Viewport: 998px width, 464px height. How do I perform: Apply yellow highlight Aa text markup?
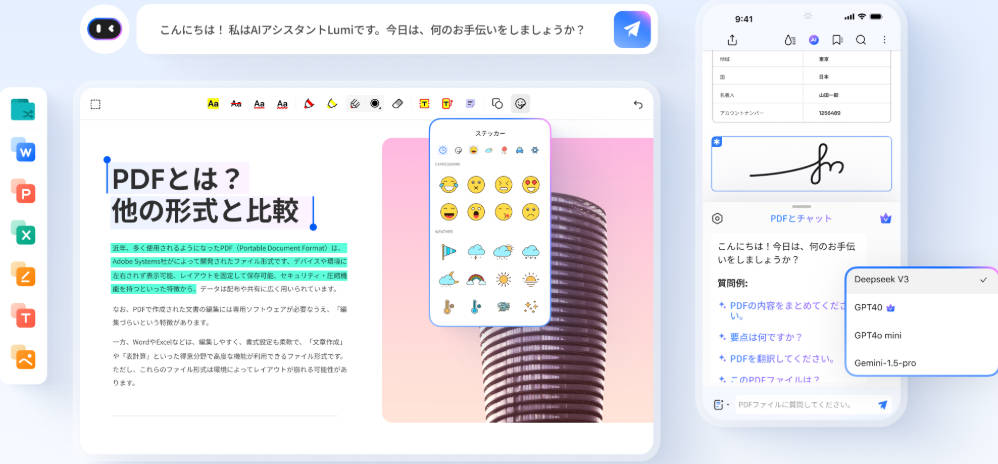(x=213, y=103)
